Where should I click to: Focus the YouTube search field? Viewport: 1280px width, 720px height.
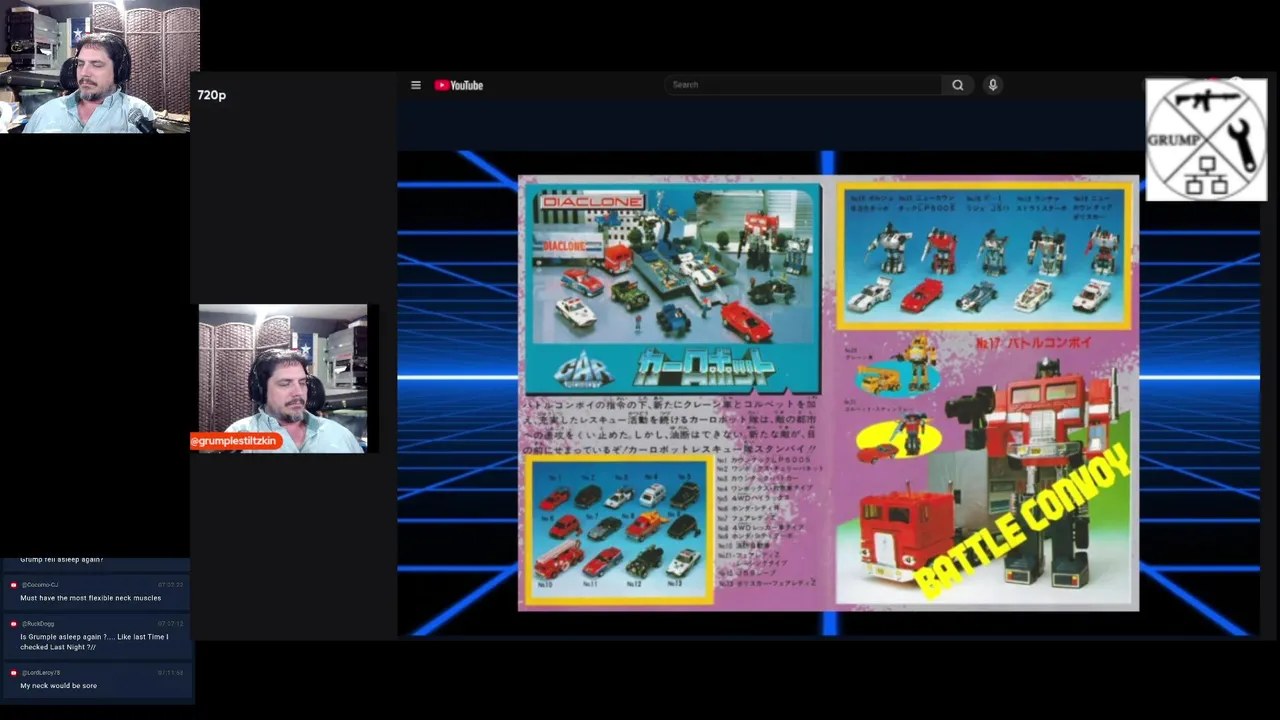803,85
